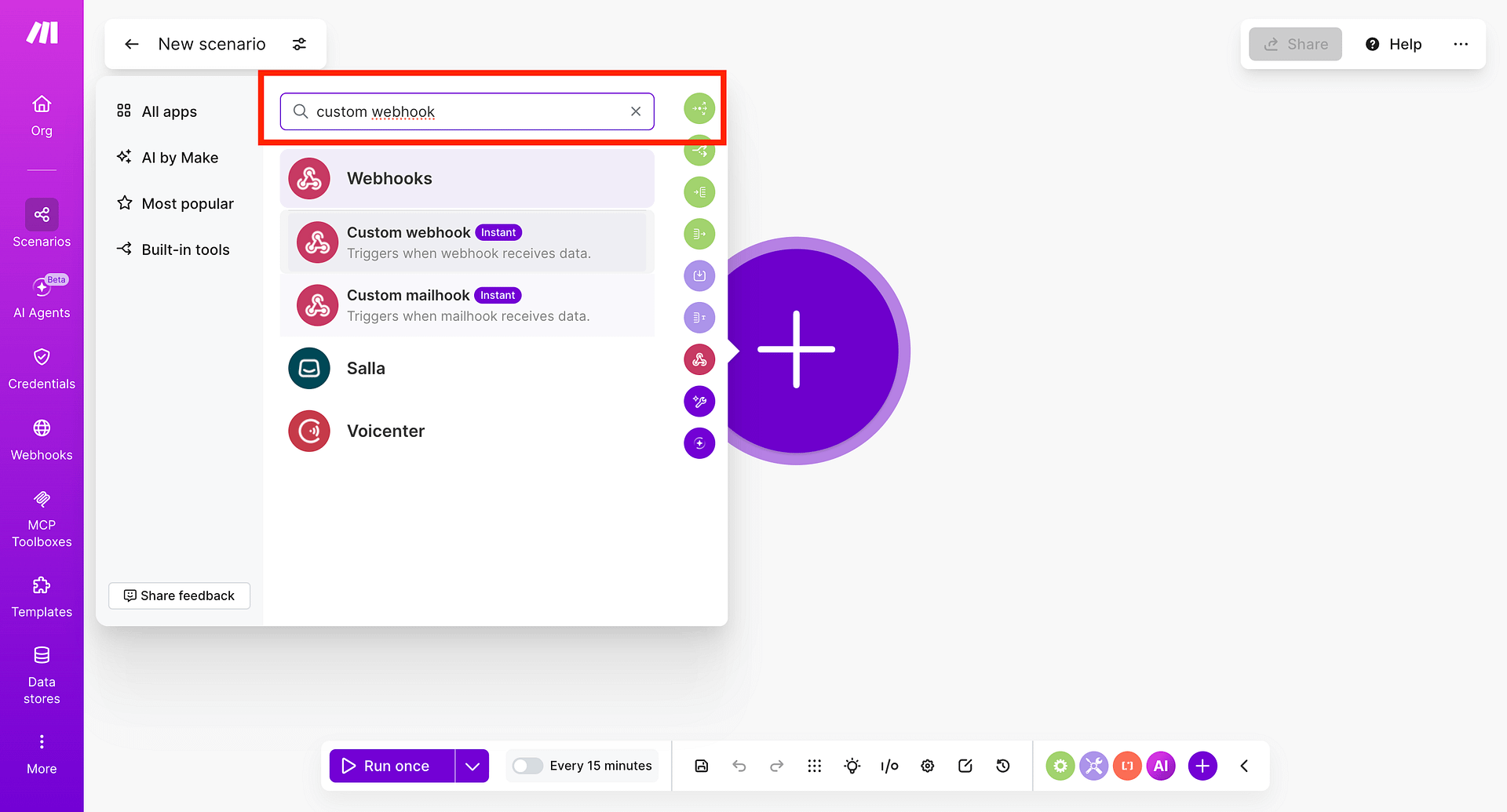1507x812 pixels.
Task: Click the Share button
Action: (1296, 44)
